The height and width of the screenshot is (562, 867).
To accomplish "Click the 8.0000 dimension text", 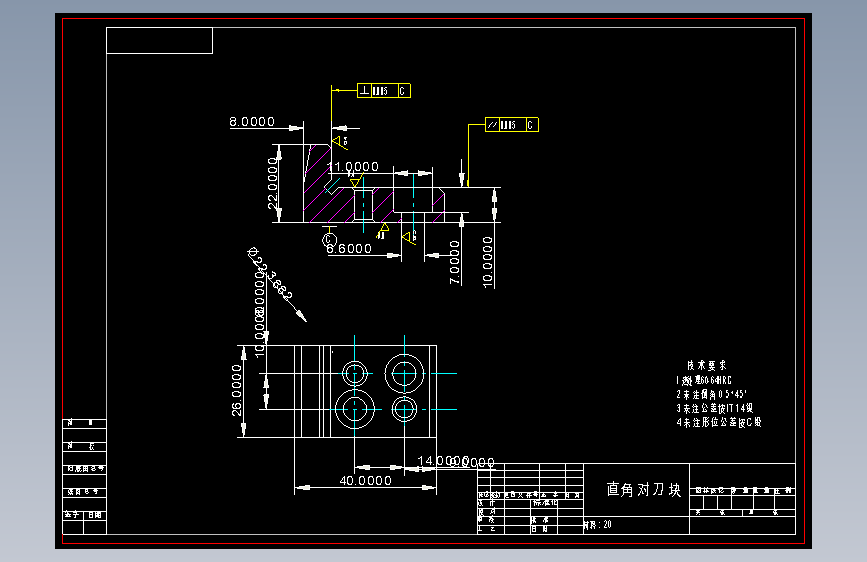I will [x=252, y=122].
